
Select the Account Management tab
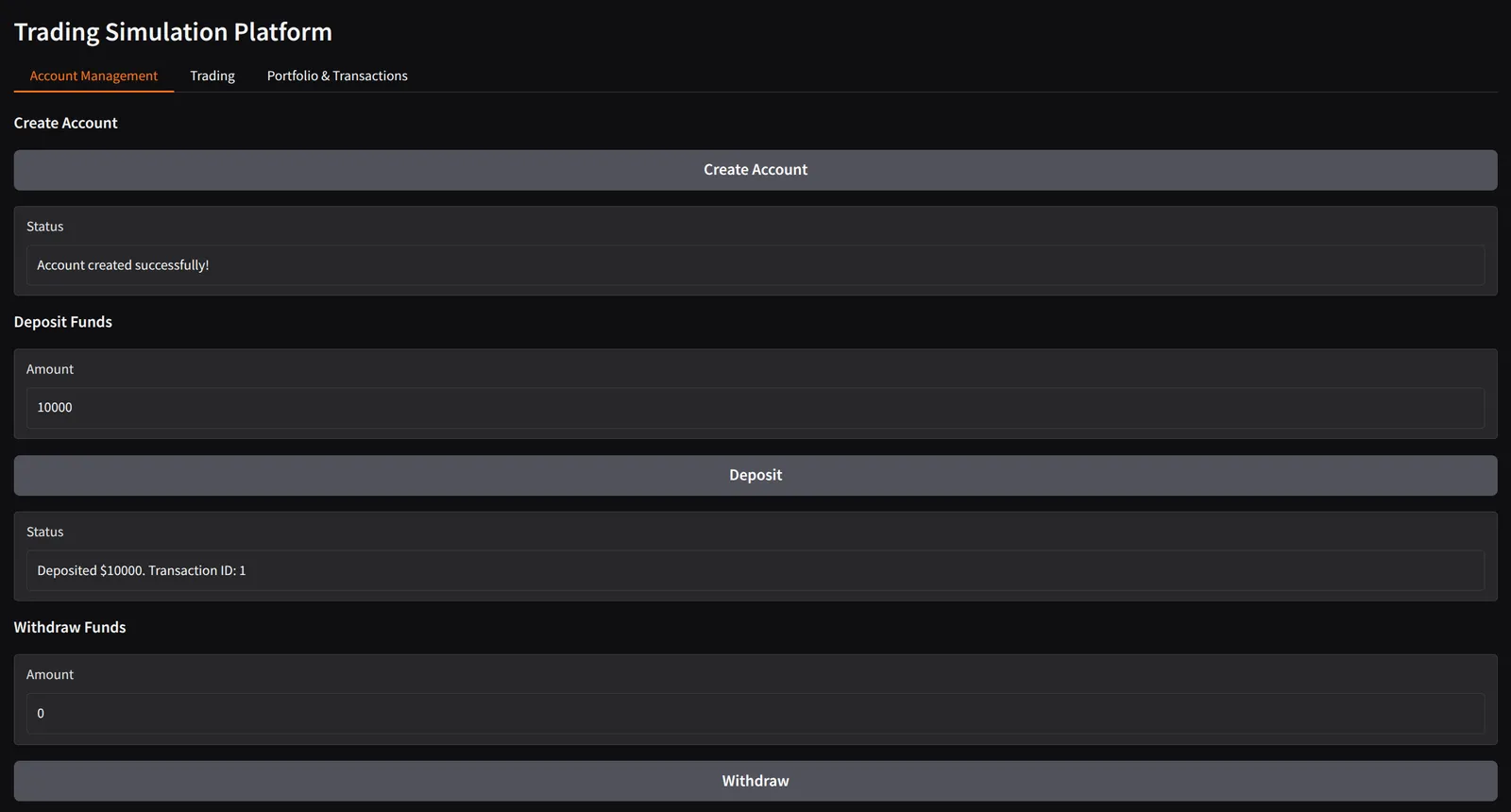coord(93,76)
